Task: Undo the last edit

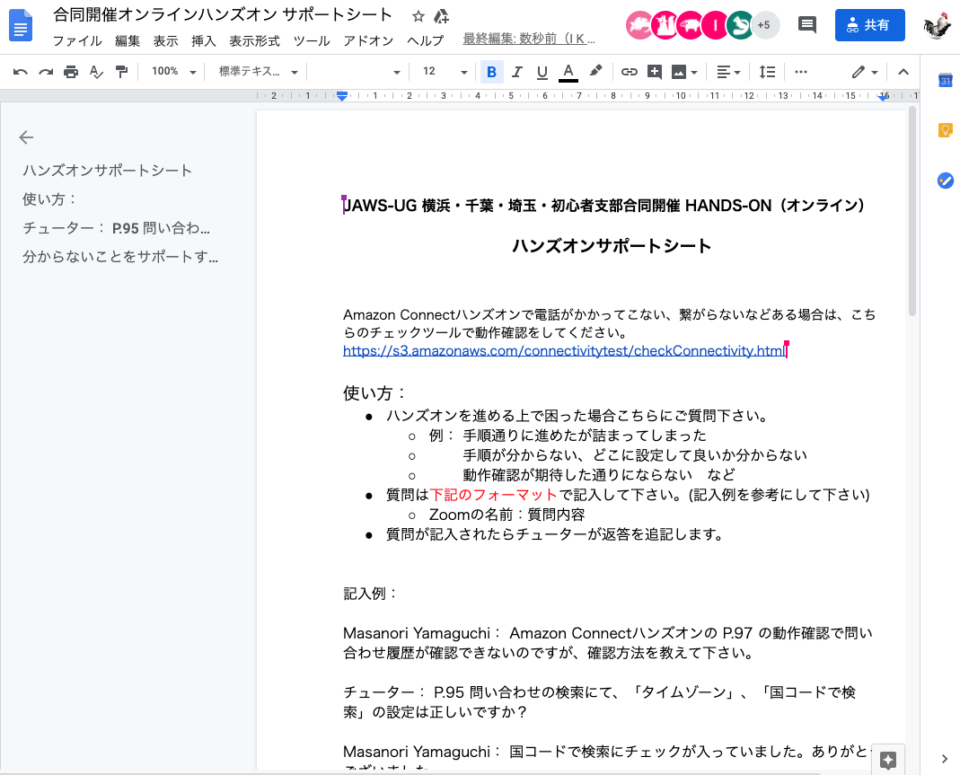Action: pos(20,72)
